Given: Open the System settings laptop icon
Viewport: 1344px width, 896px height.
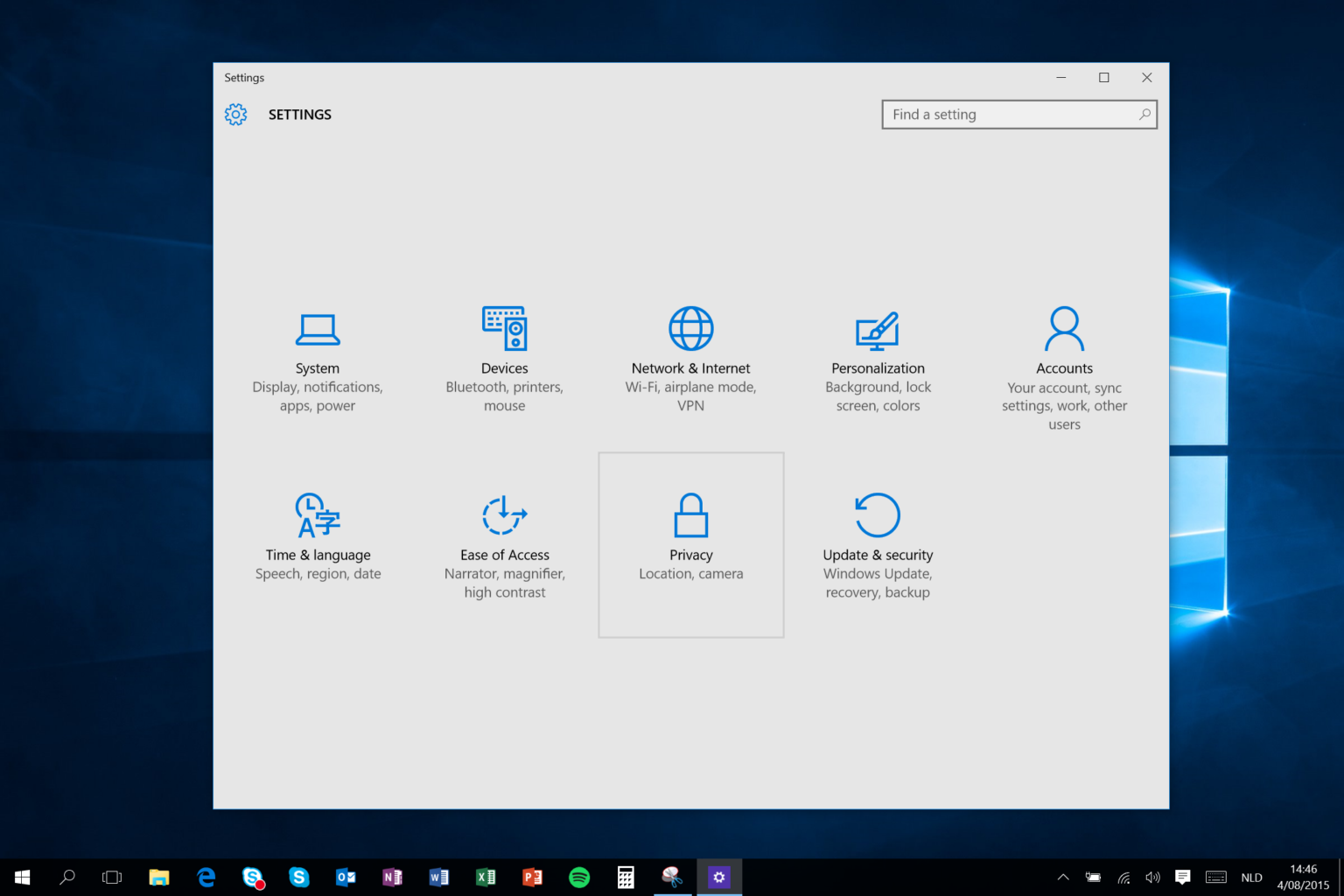Looking at the screenshot, I should click(x=318, y=330).
